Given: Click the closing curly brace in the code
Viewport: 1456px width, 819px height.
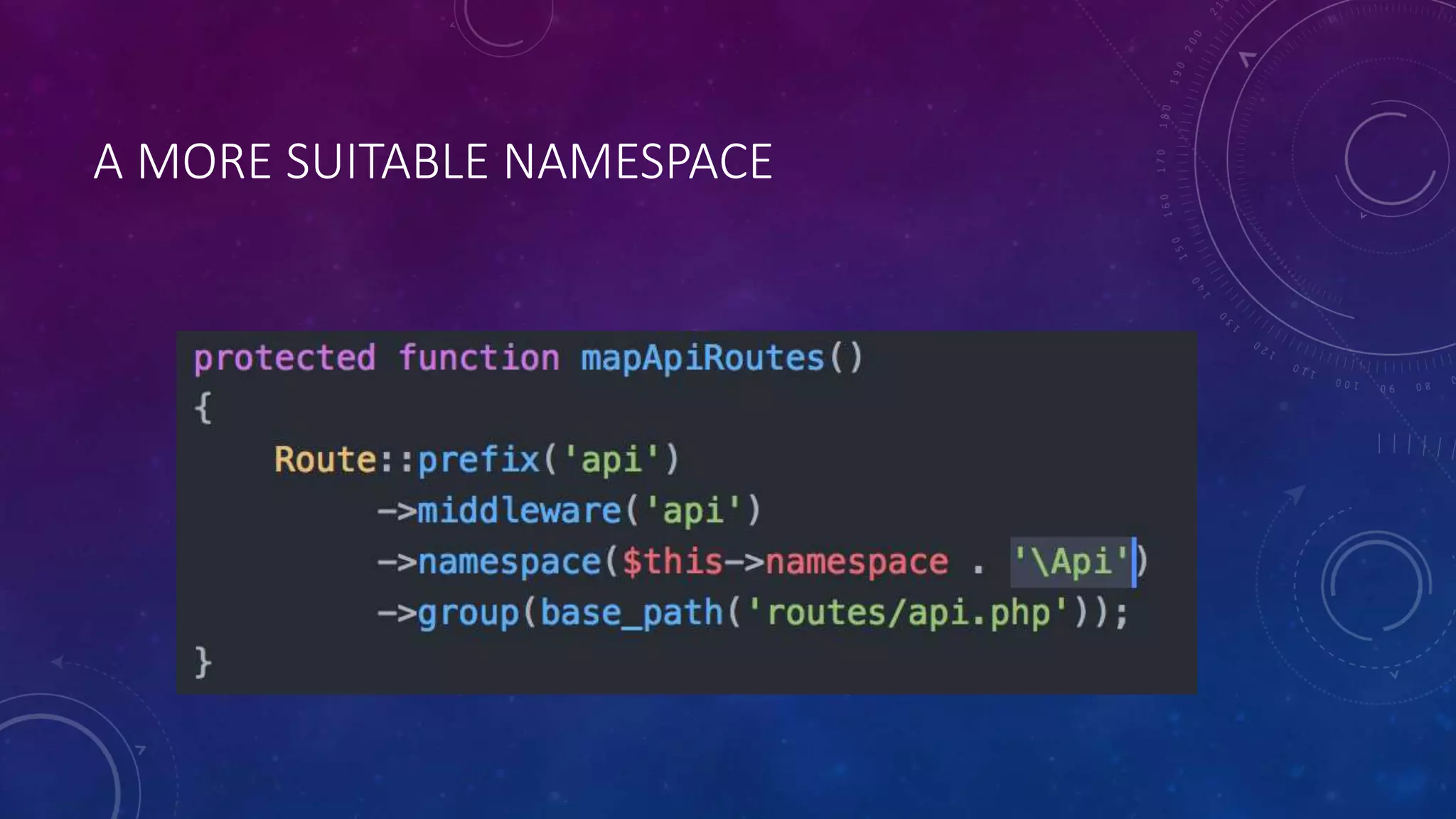Looking at the screenshot, I should 203,663.
